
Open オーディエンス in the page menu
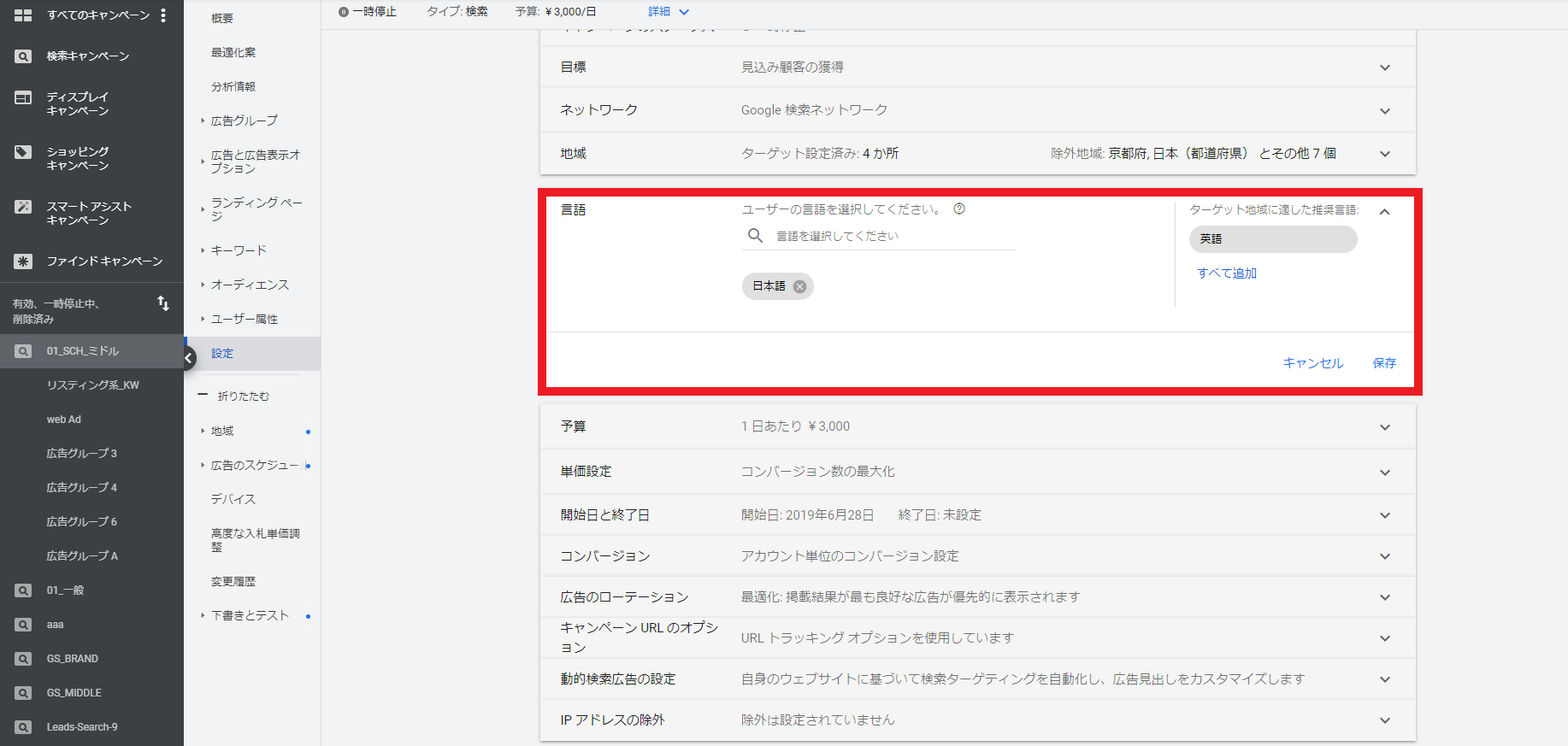[251, 285]
